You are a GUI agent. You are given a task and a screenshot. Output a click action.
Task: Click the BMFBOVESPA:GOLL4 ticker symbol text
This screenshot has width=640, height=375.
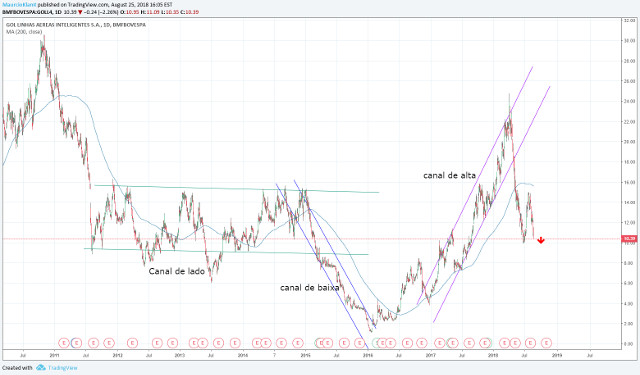click(x=28, y=12)
